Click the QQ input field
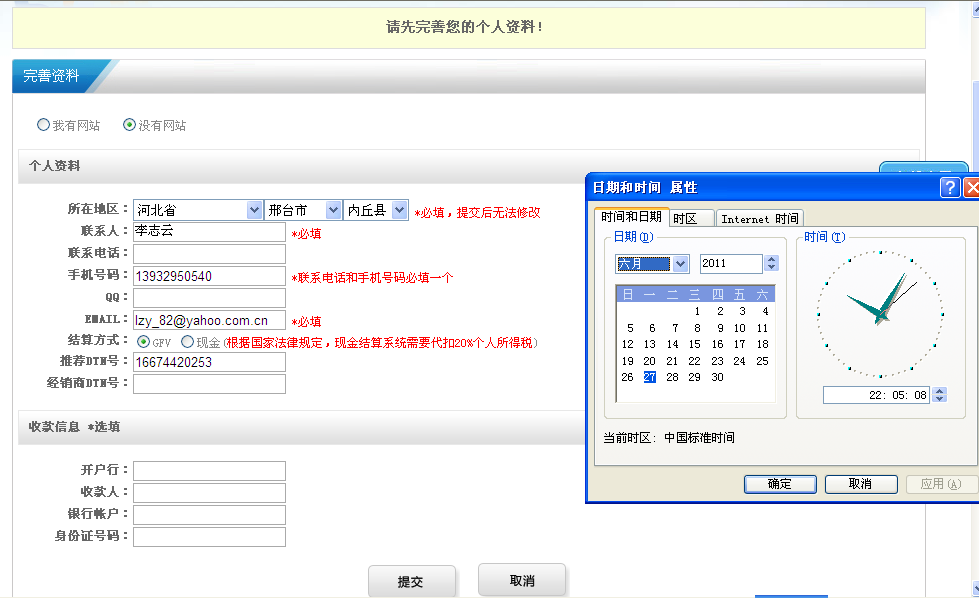 pyautogui.click(x=209, y=298)
